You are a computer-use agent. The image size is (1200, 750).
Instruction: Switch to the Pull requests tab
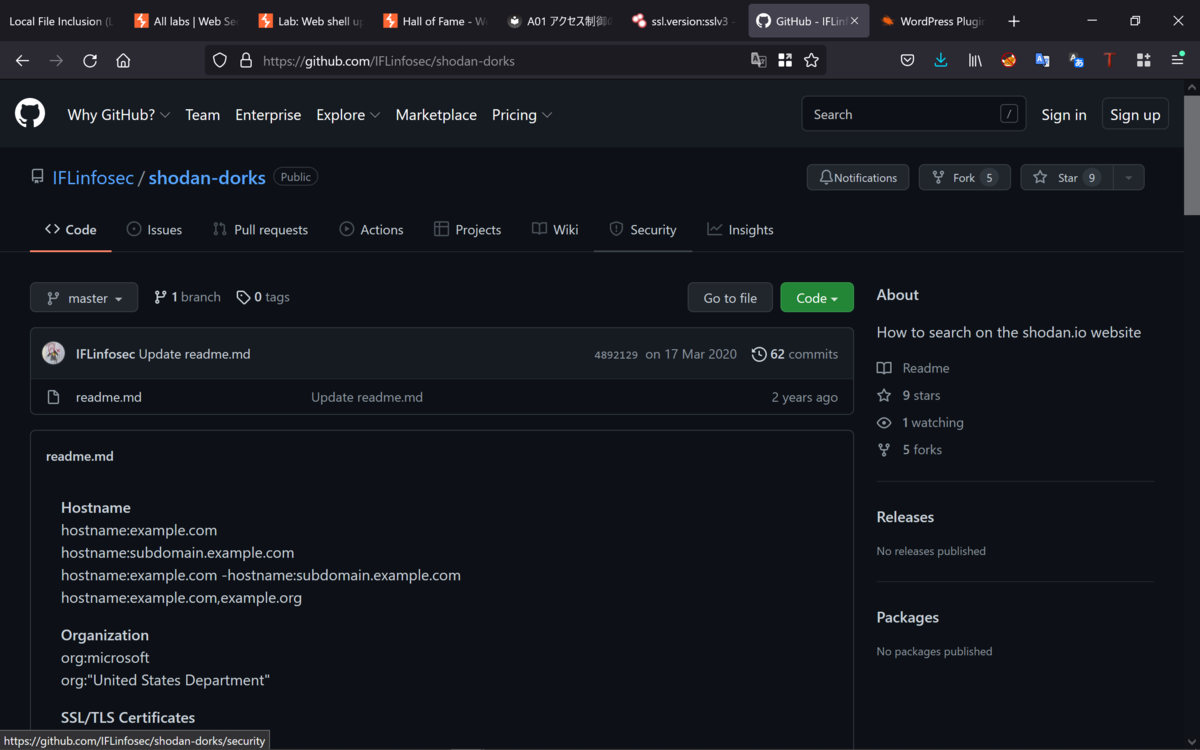260,229
